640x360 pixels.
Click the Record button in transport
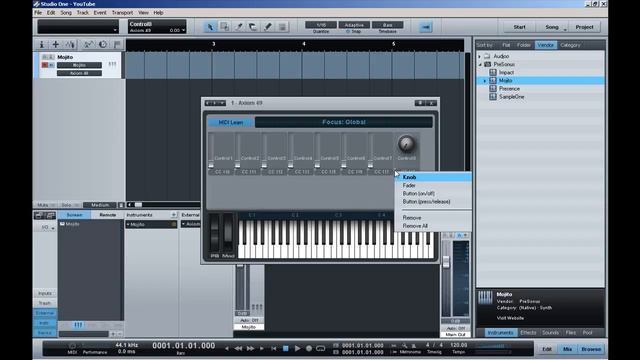[309, 348]
